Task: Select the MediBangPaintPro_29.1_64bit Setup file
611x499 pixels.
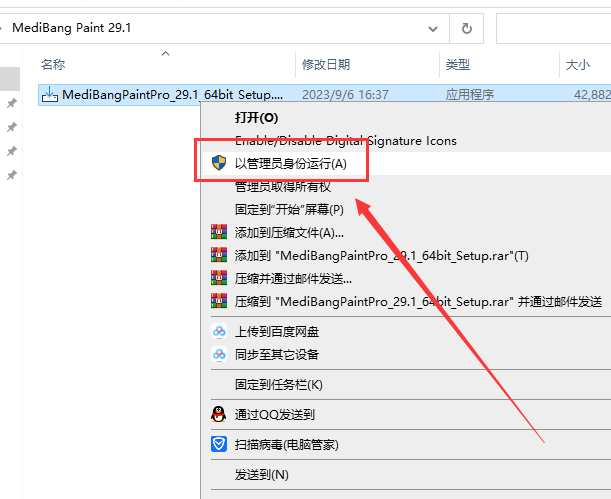Action: 172,95
